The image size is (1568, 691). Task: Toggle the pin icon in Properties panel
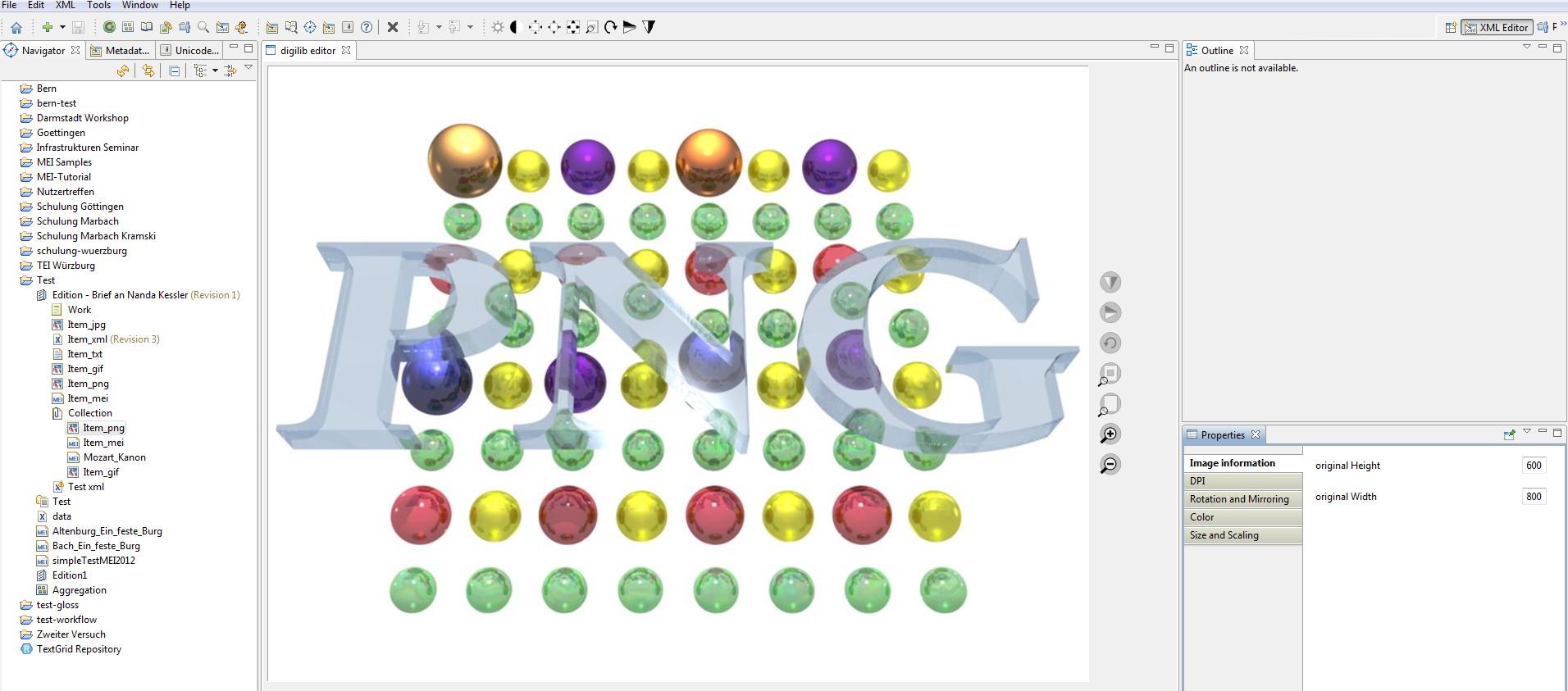tap(1509, 434)
